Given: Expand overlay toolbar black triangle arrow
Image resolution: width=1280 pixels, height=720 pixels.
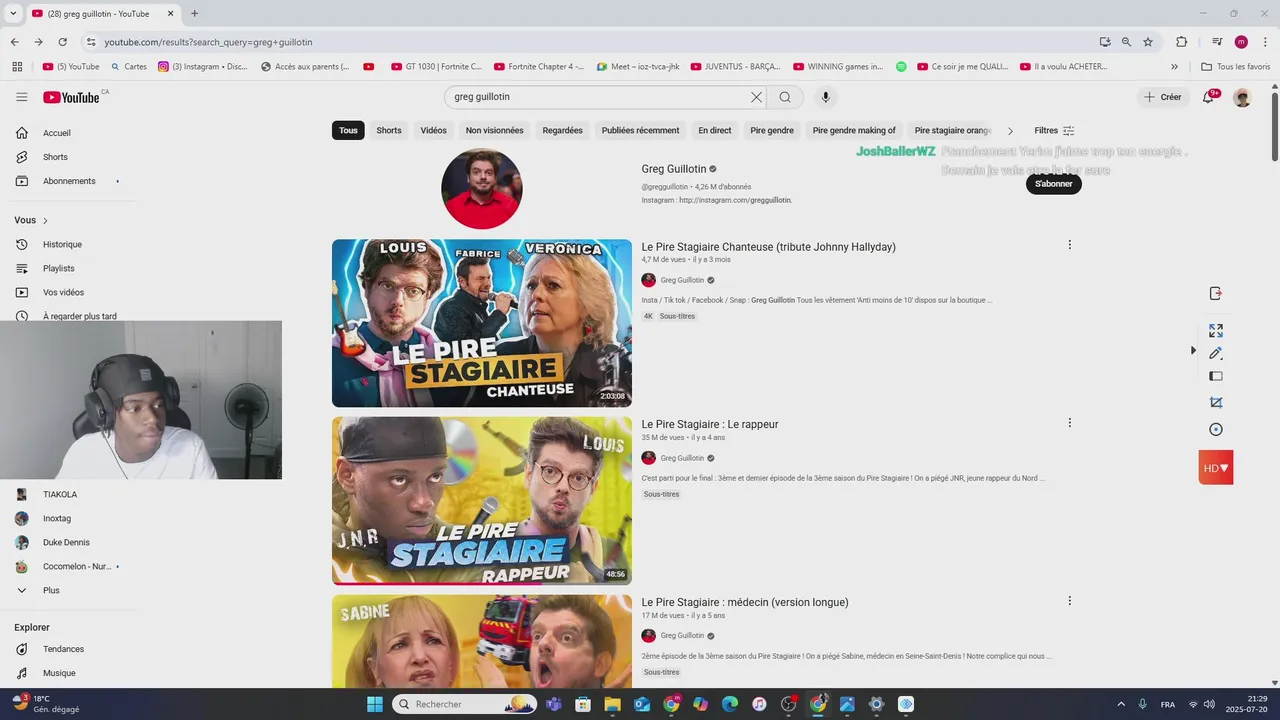Looking at the screenshot, I should click(1193, 351).
